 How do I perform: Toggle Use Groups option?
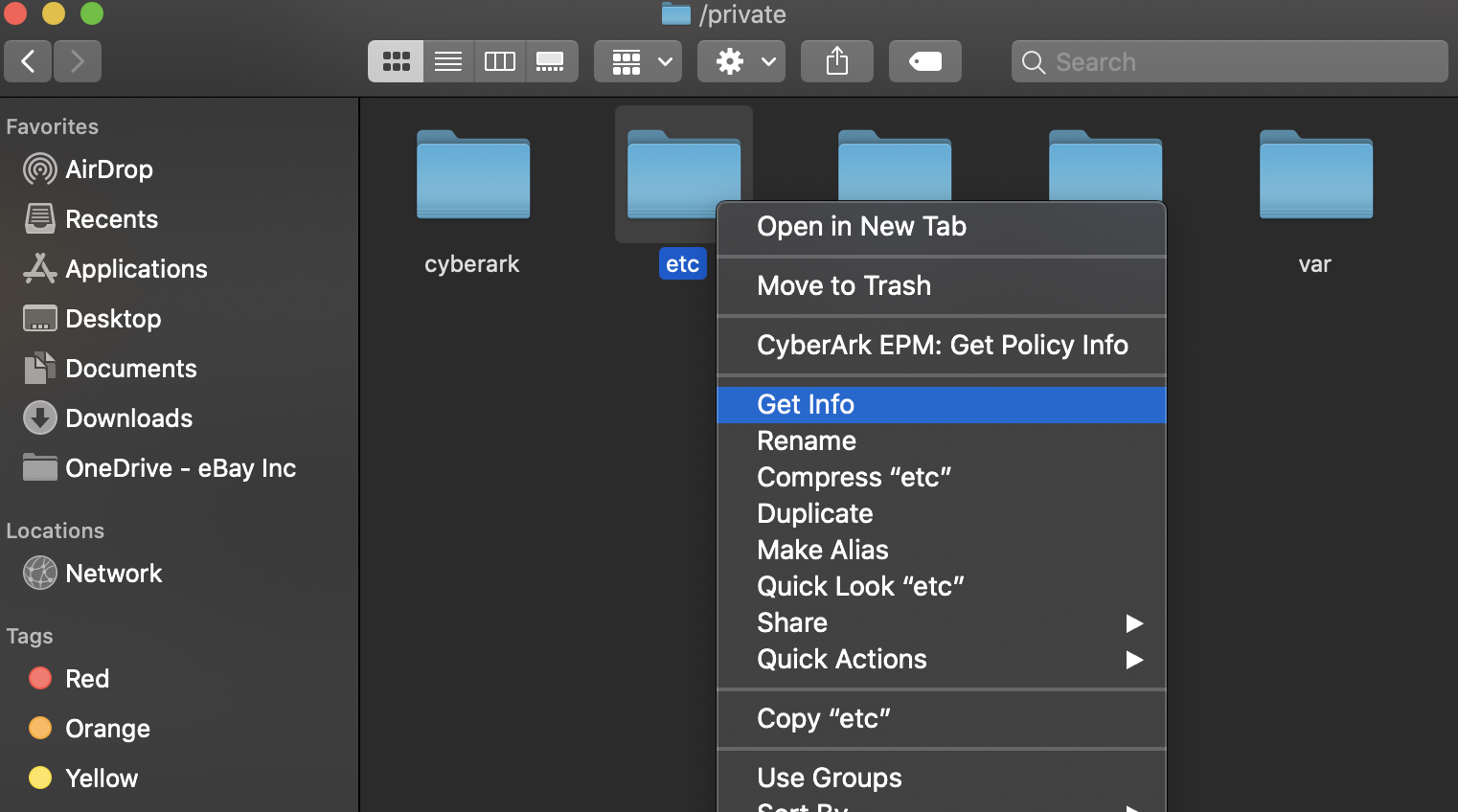click(942, 778)
